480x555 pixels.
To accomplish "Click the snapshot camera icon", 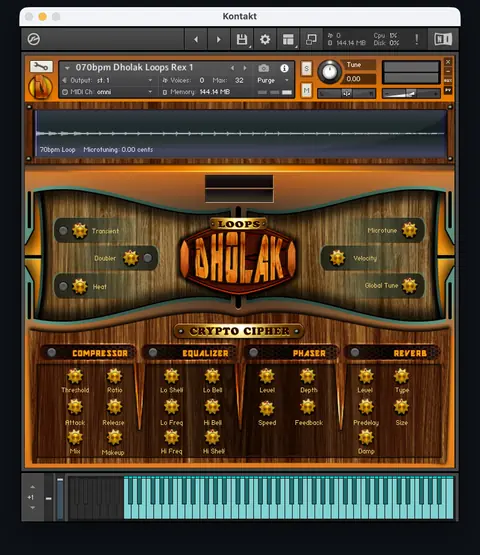I will pos(264,68).
